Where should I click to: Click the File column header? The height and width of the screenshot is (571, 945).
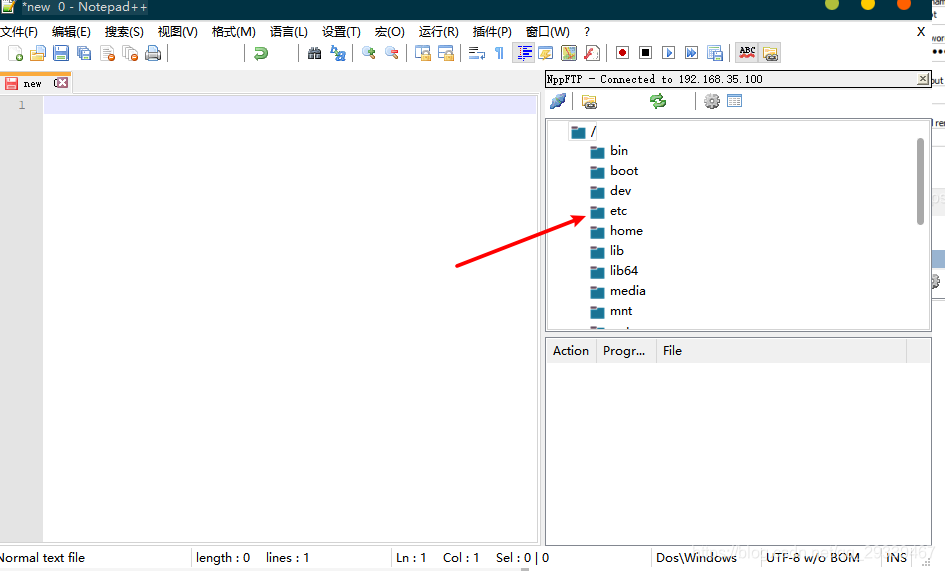781,351
